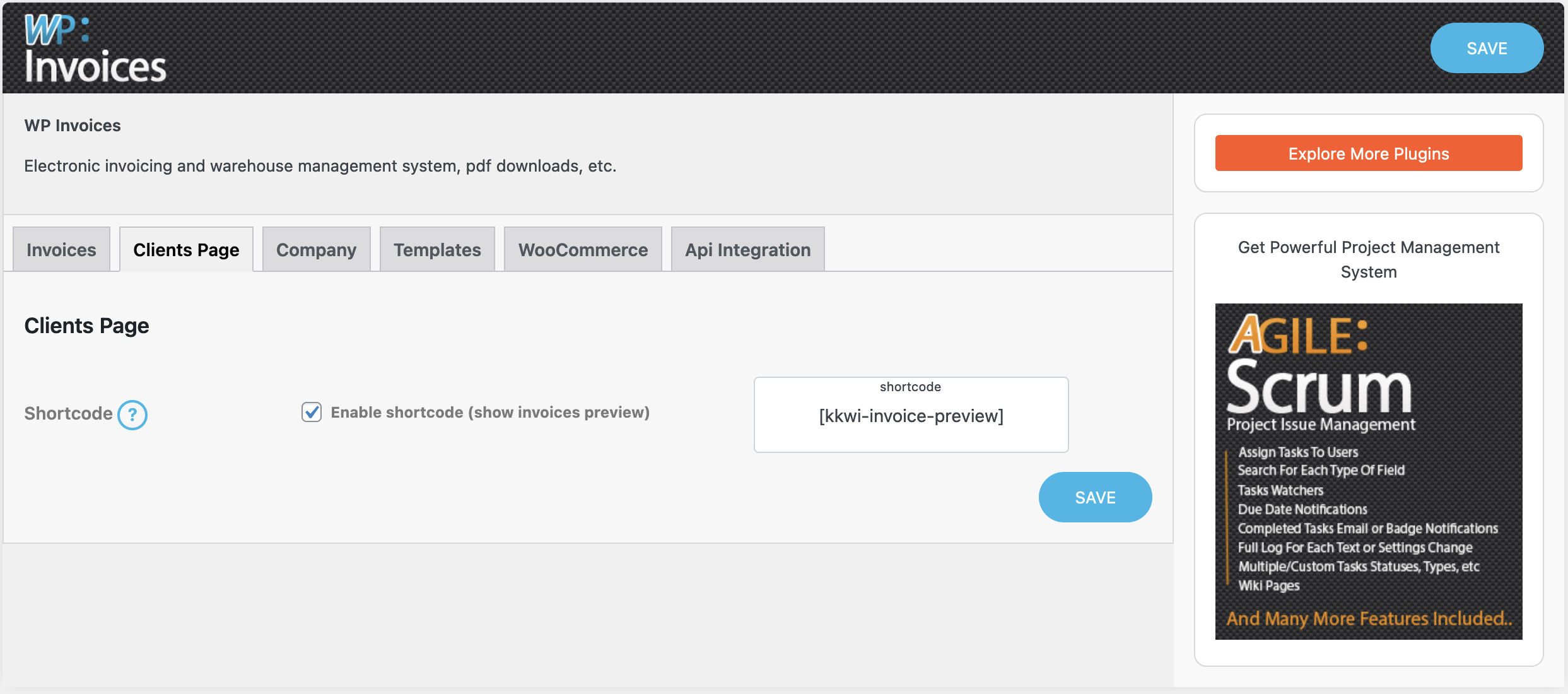1568x694 pixels.
Task: Select the Clients Page tab
Action: [x=185, y=249]
